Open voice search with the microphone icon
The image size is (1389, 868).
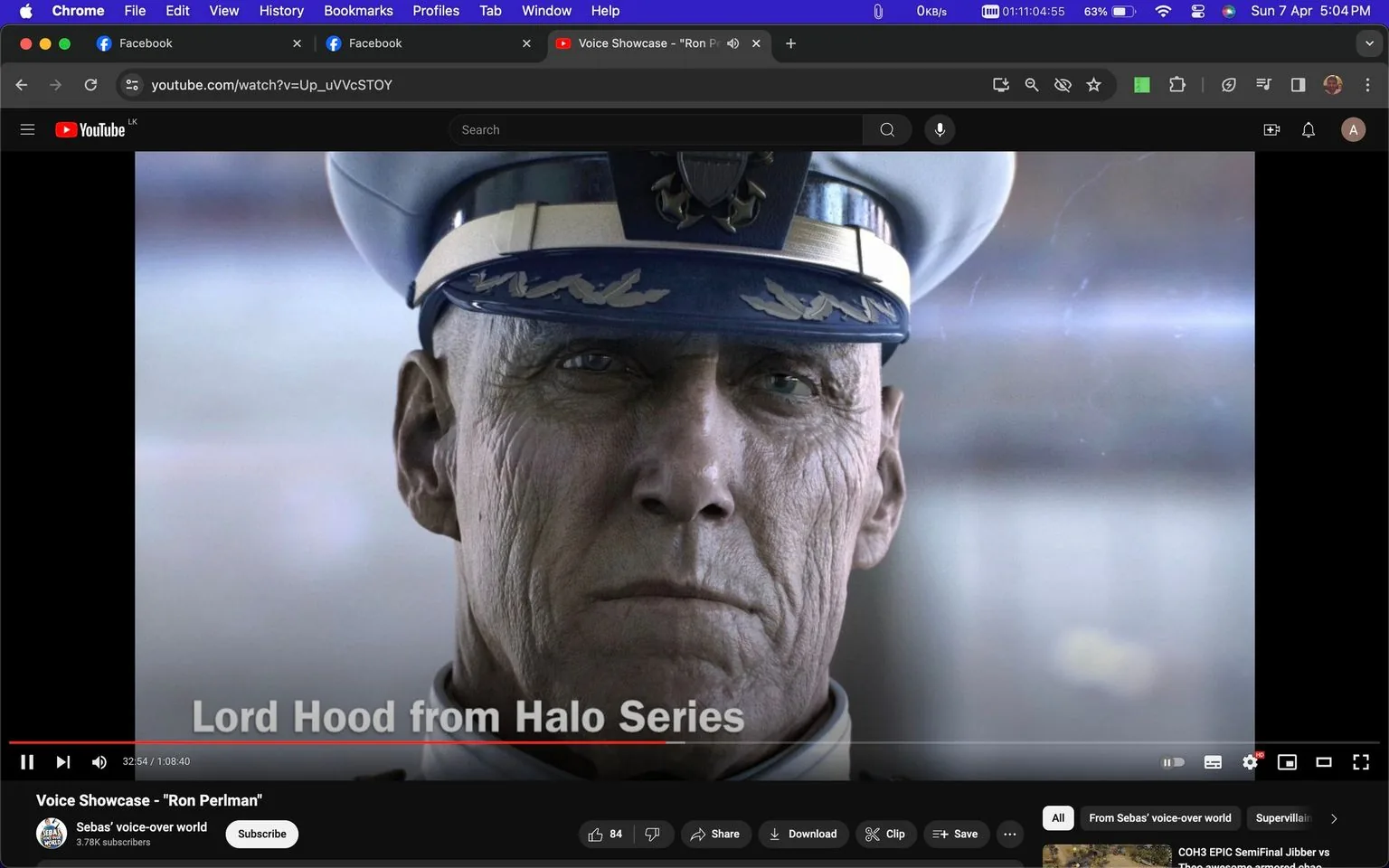pyautogui.click(x=940, y=129)
